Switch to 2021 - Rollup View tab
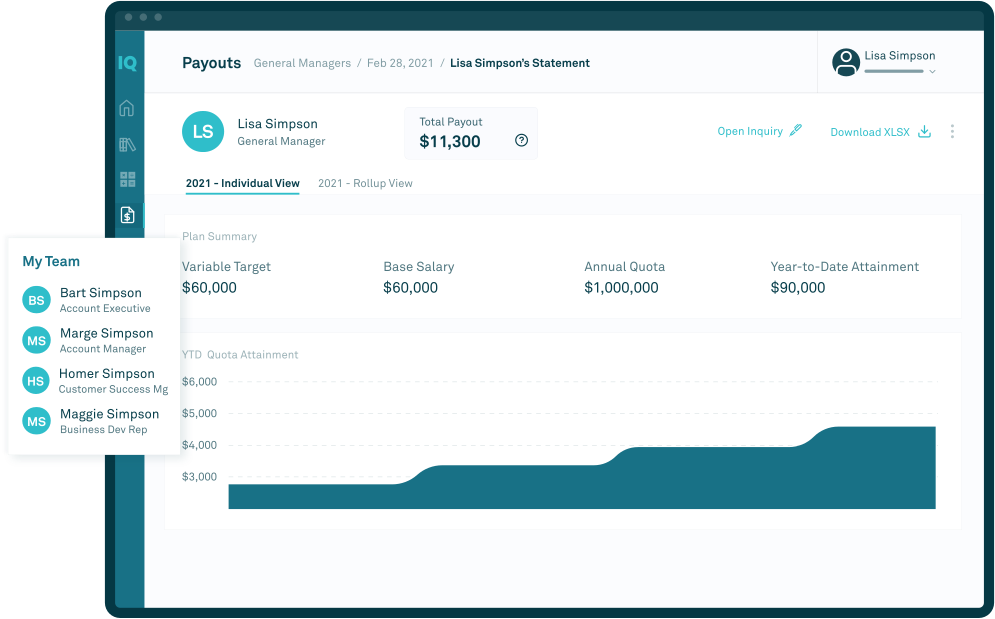This screenshot has width=995, height=619. (x=365, y=183)
